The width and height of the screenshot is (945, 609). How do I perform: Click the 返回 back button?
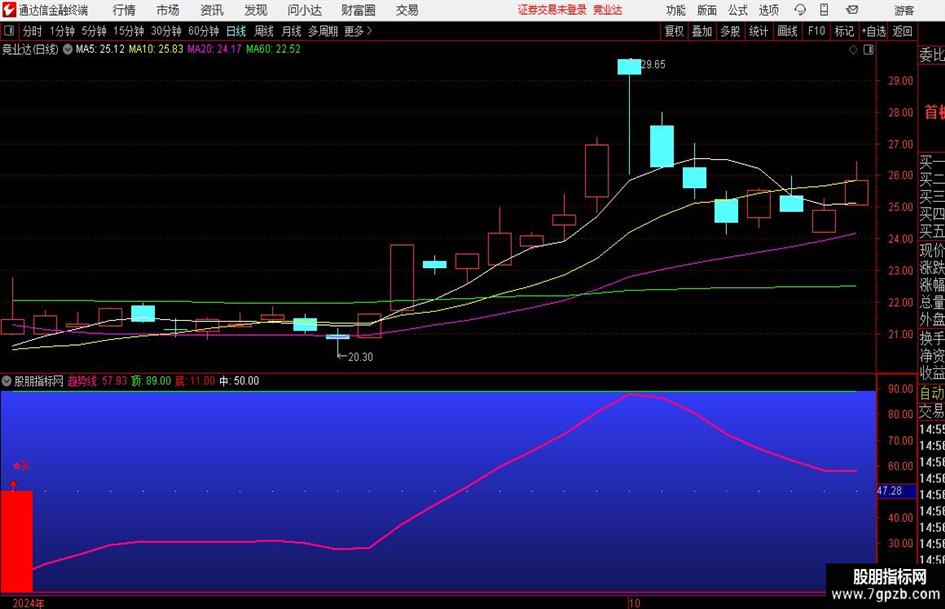(x=902, y=31)
